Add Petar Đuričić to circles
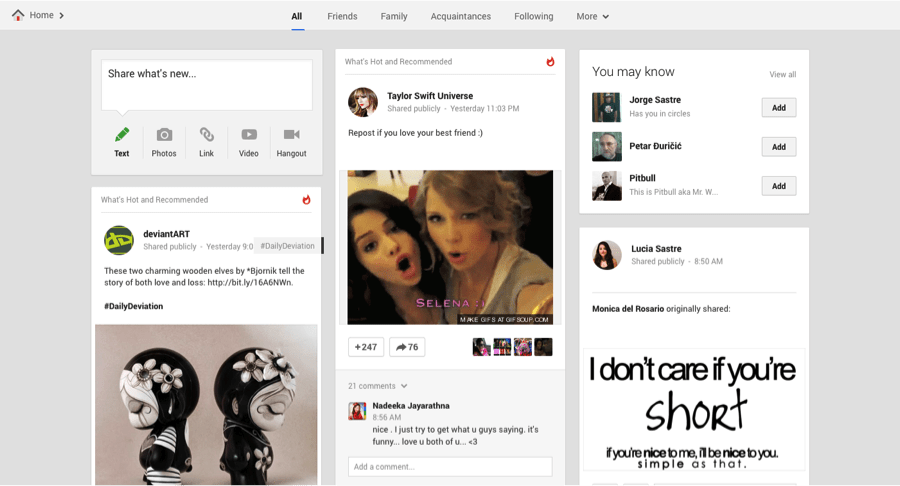Image resolution: width=900 pixels, height=486 pixels. coord(779,147)
